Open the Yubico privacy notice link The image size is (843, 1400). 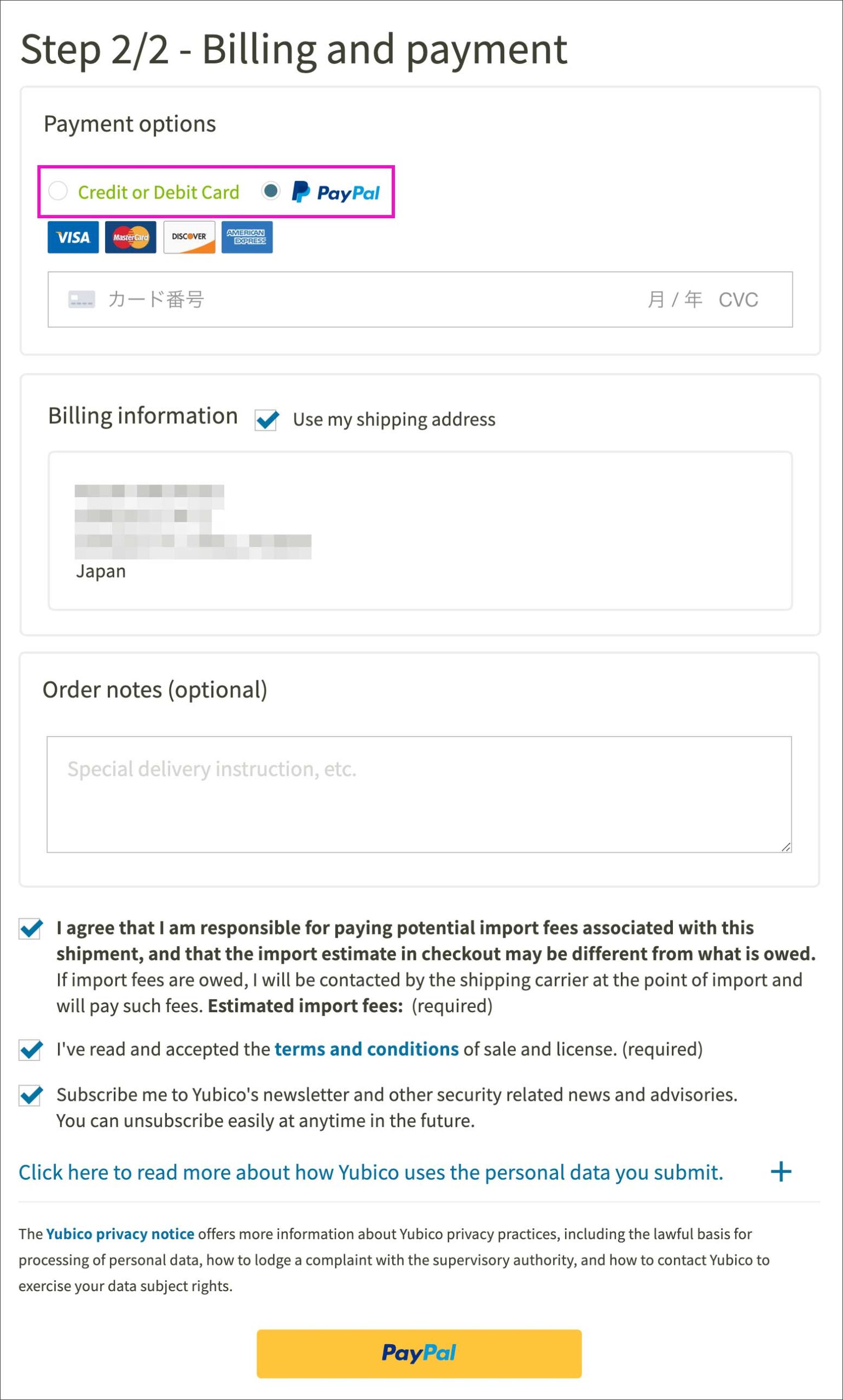120,1234
